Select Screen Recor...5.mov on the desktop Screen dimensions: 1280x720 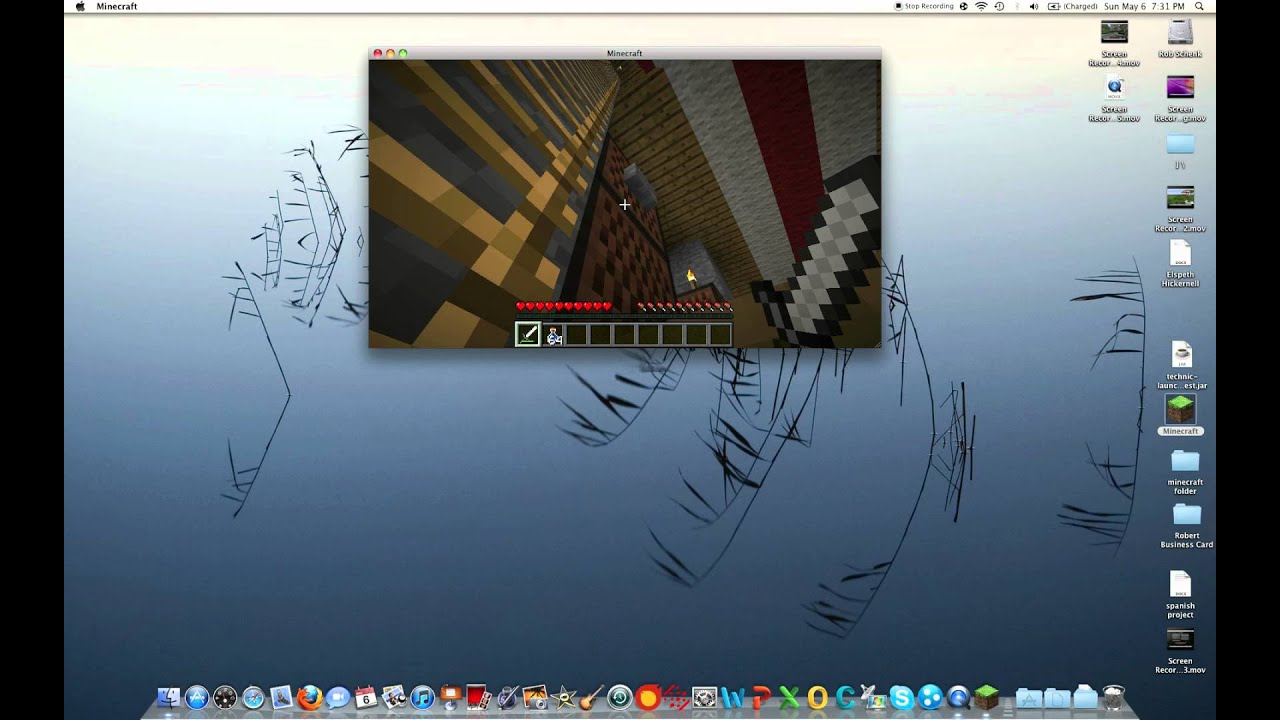click(x=1114, y=99)
